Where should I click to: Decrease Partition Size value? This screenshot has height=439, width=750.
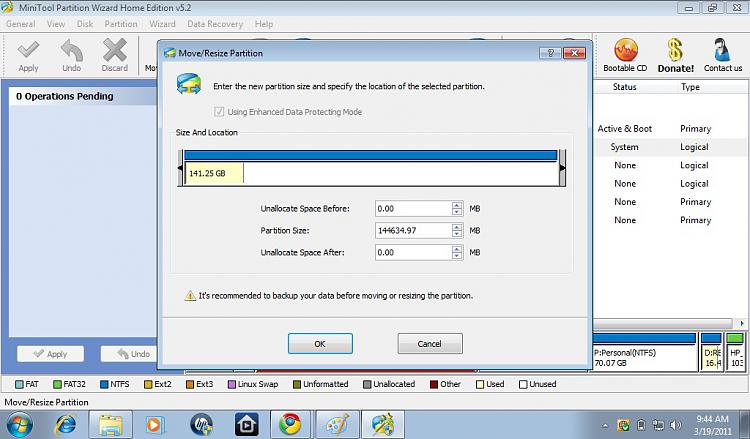click(x=457, y=234)
